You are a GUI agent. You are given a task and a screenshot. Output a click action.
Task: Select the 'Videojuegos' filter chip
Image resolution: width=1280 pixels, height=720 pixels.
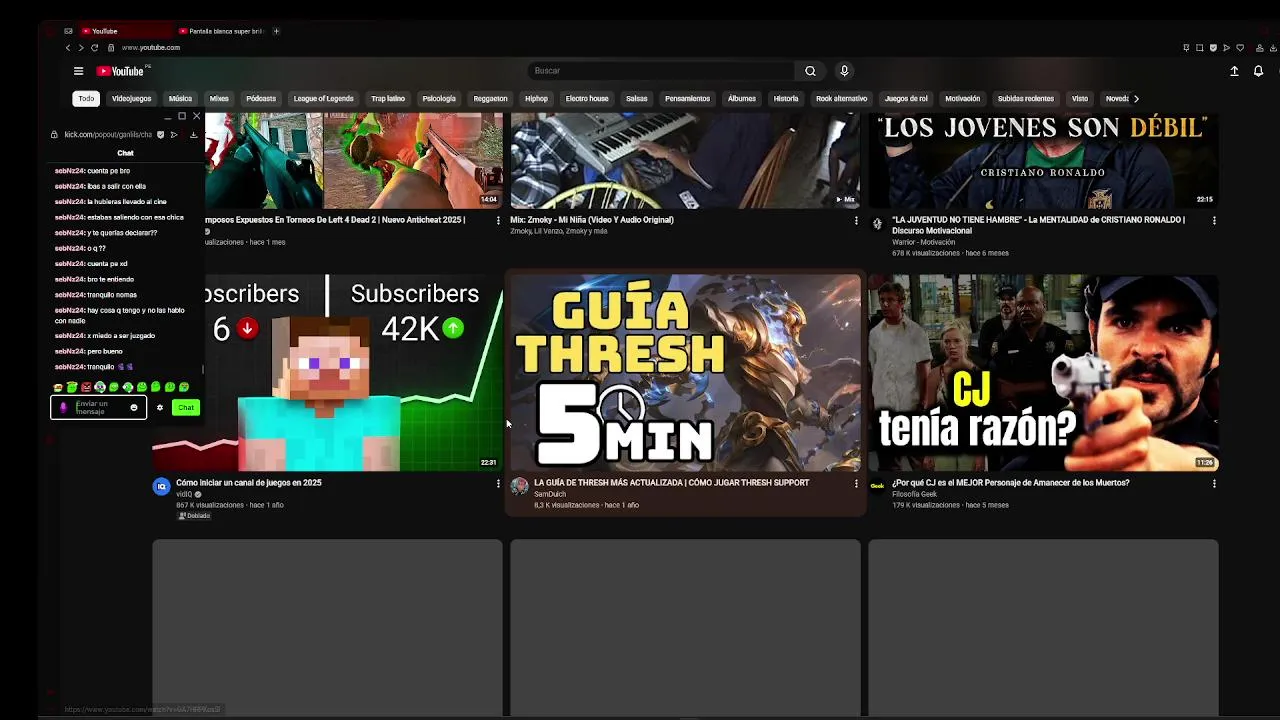(132, 99)
